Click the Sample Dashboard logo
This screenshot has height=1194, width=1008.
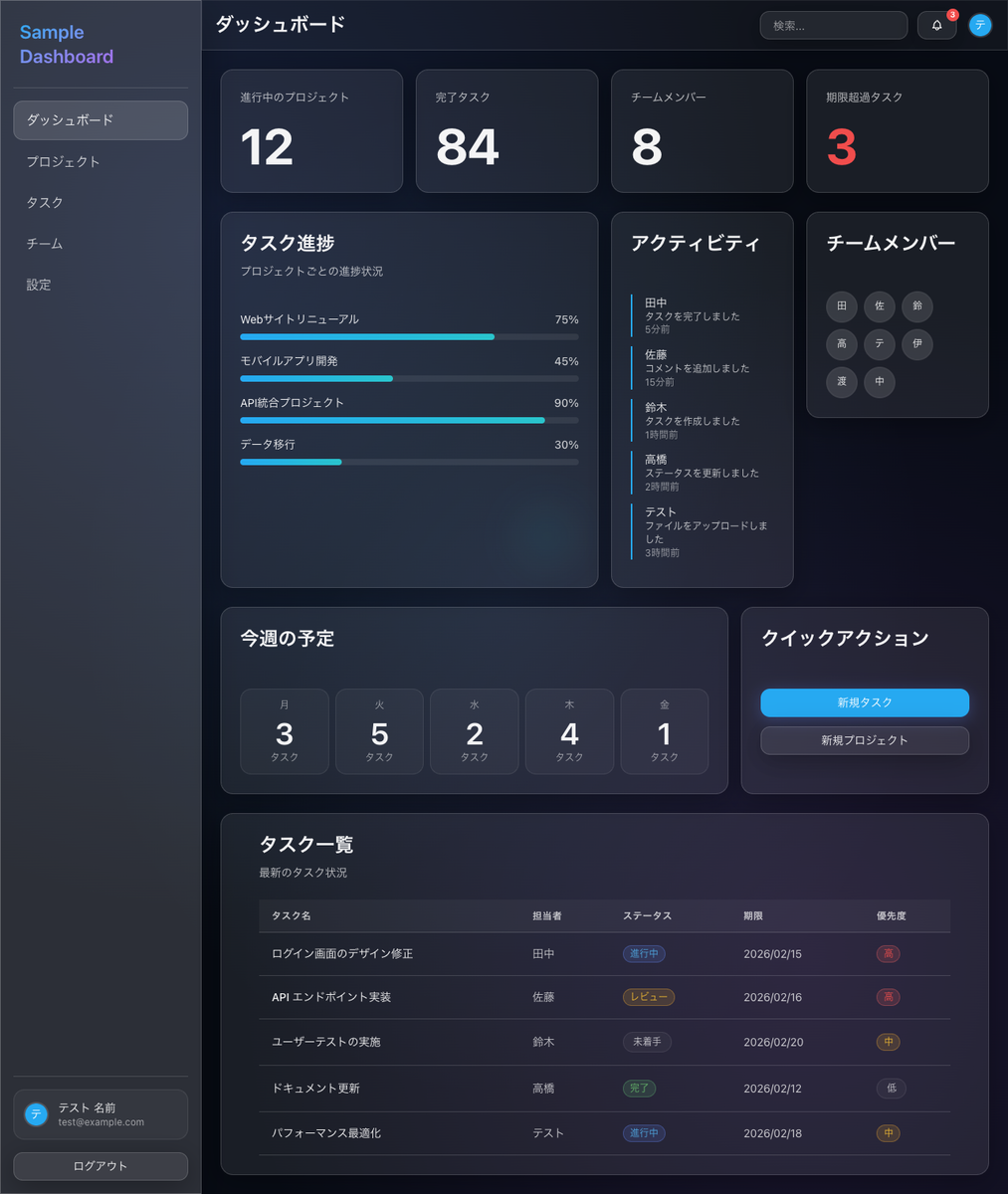pyautogui.click(x=67, y=45)
